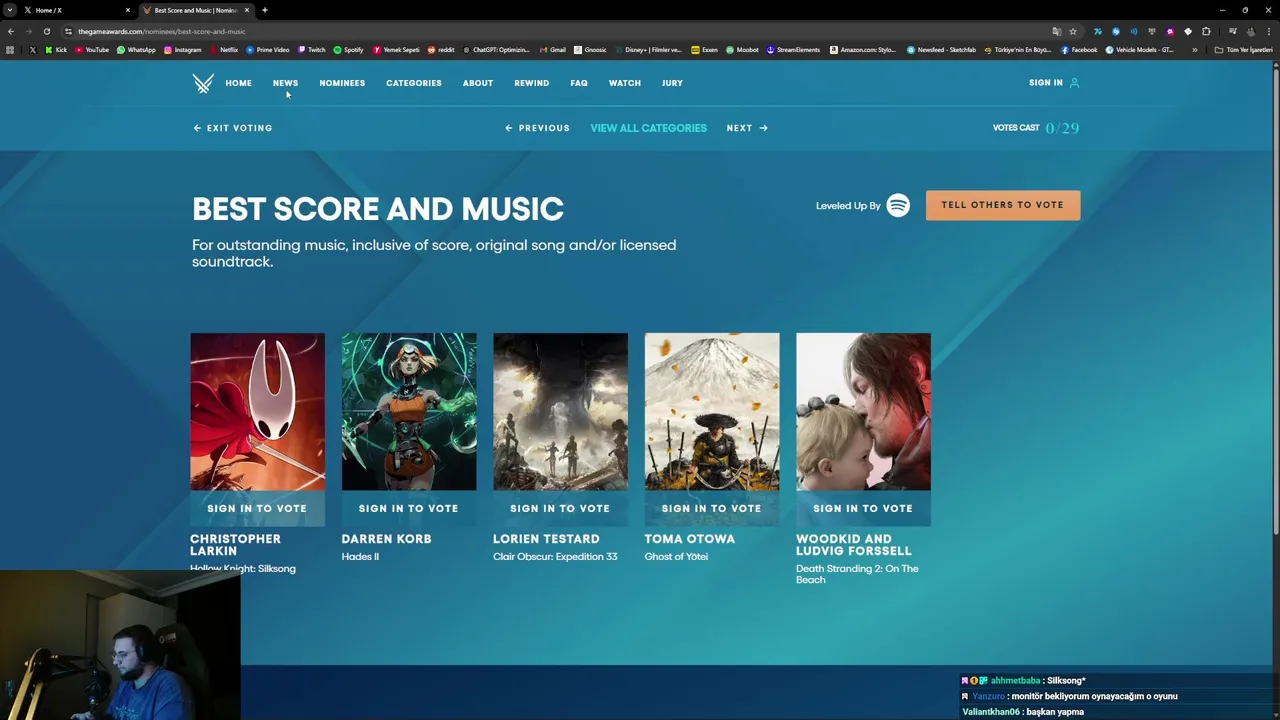1280x720 pixels.
Task: Click the SIGN IN link
Action: 1046,83
